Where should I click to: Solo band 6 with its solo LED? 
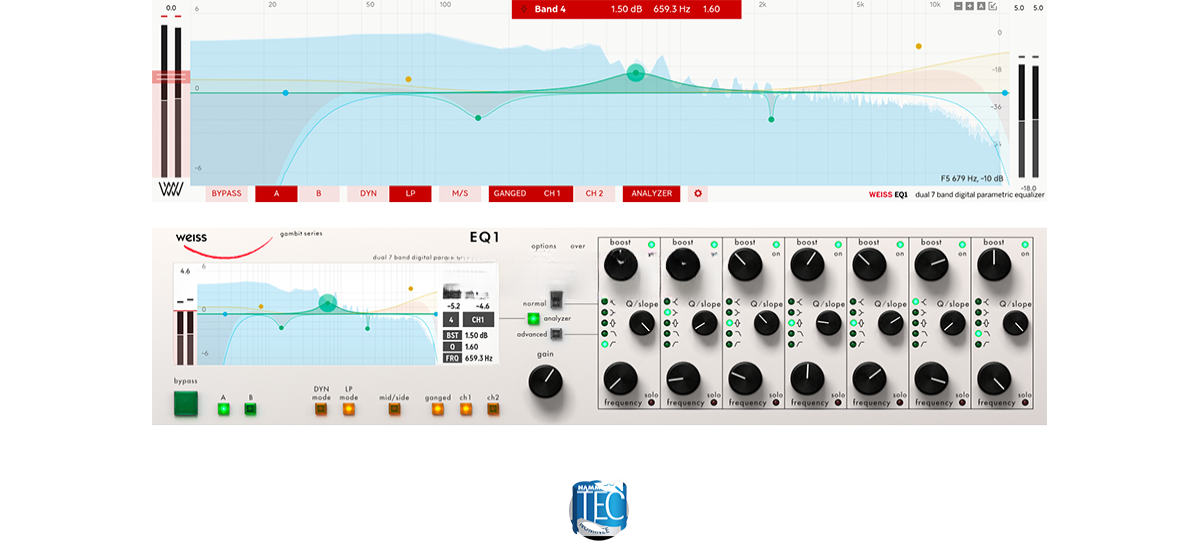click(962, 402)
